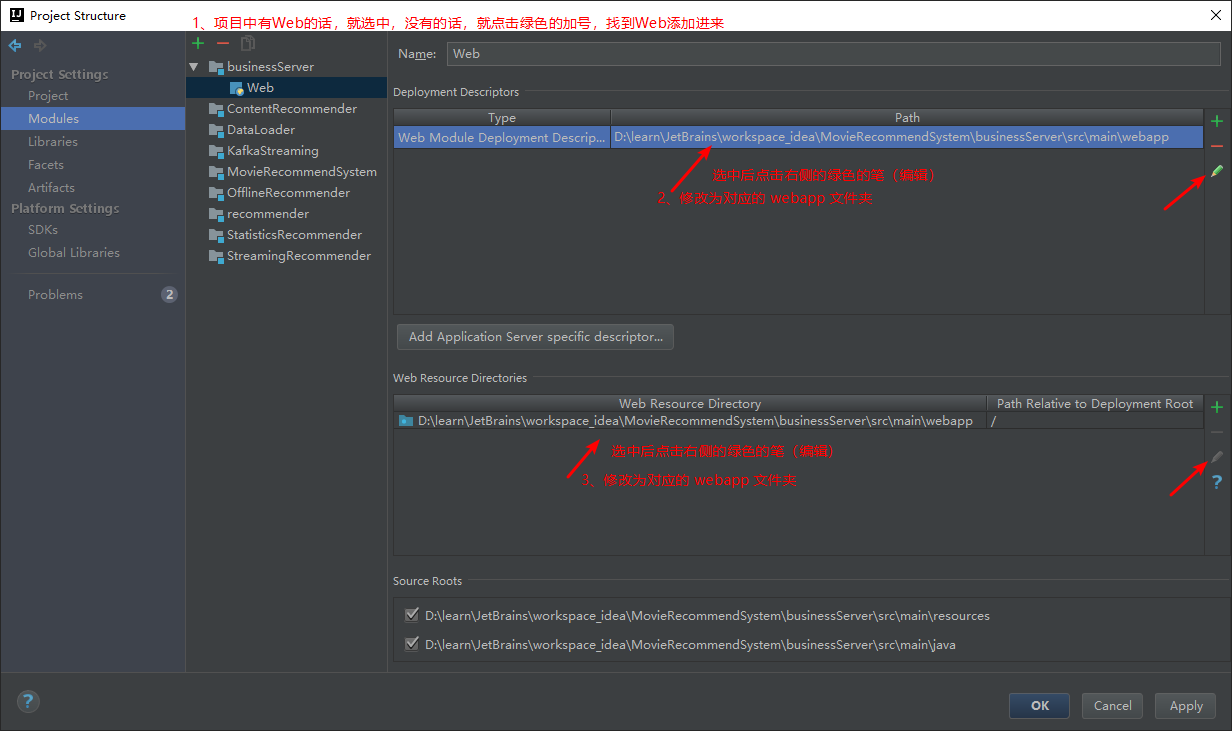Click the Add Application Server specific descriptor button
The height and width of the screenshot is (731, 1232).
(534, 337)
